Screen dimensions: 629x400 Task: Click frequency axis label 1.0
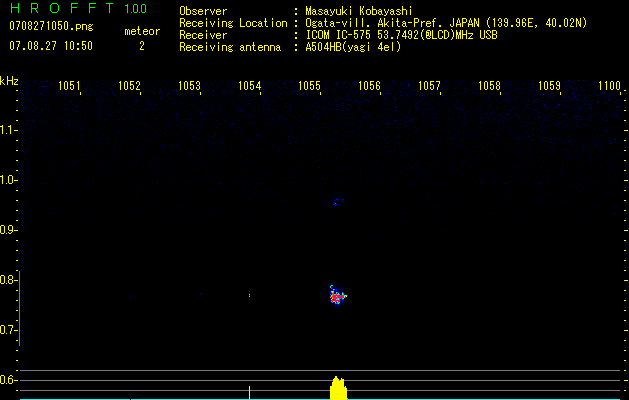pos(8,180)
